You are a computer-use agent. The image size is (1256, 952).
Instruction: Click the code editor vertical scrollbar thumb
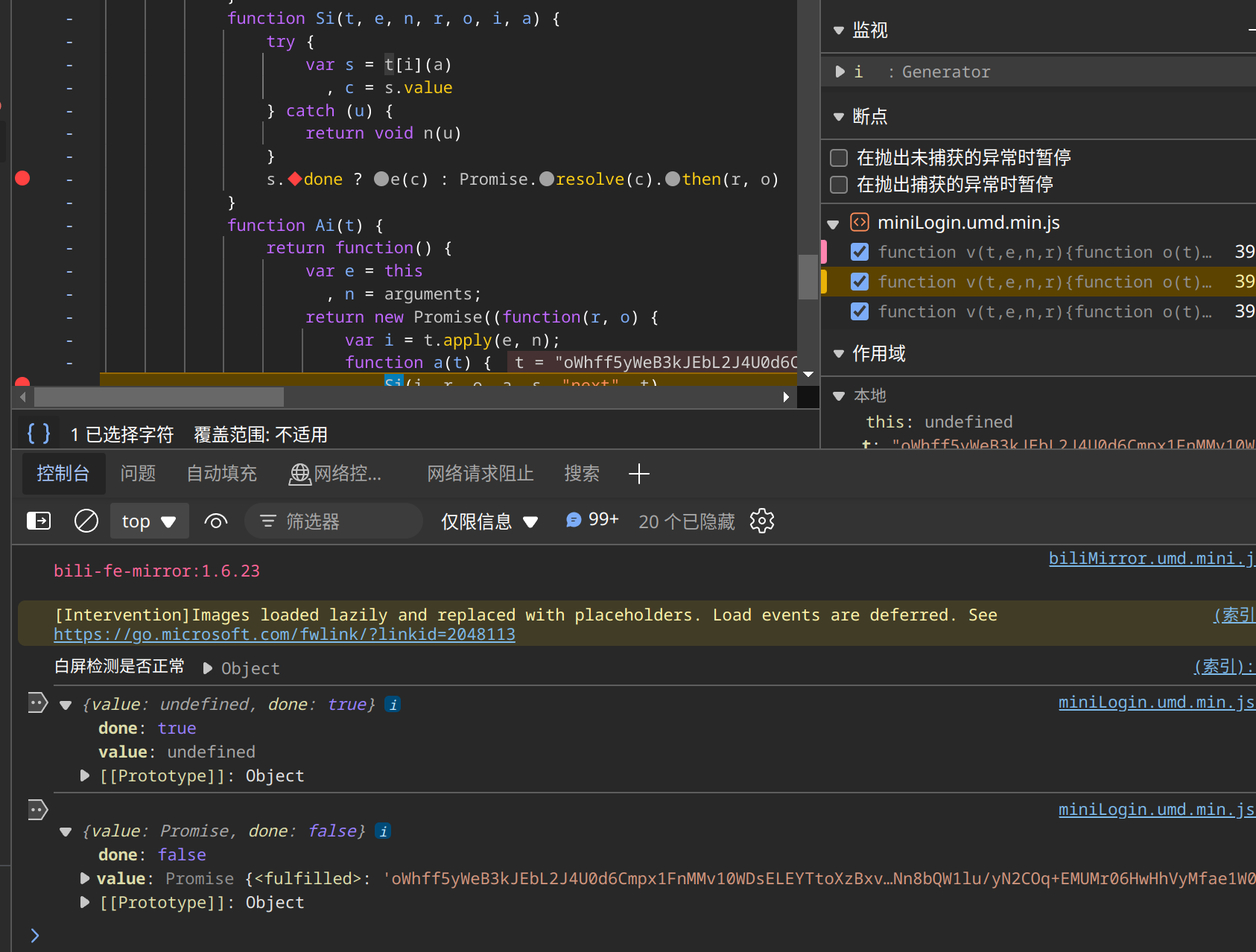808,277
